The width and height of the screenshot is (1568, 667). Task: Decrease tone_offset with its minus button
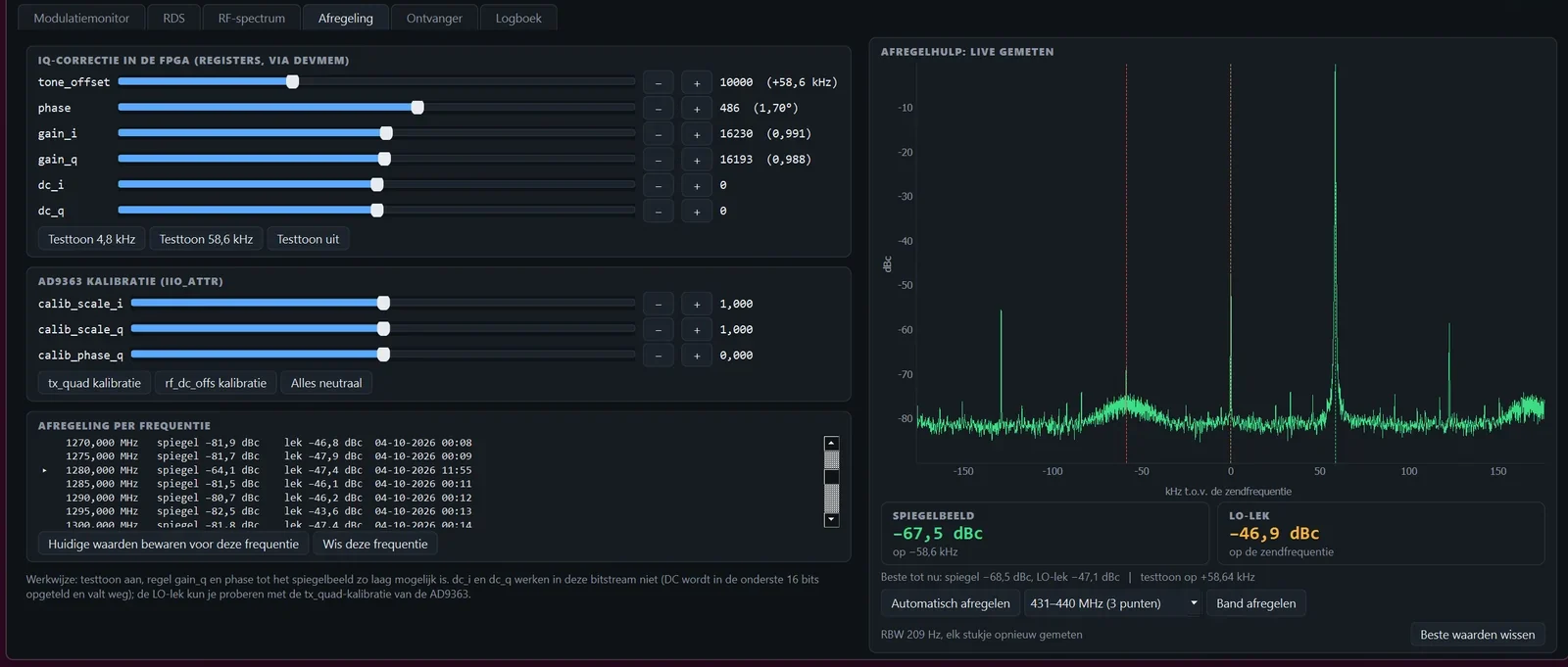pyautogui.click(x=658, y=83)
